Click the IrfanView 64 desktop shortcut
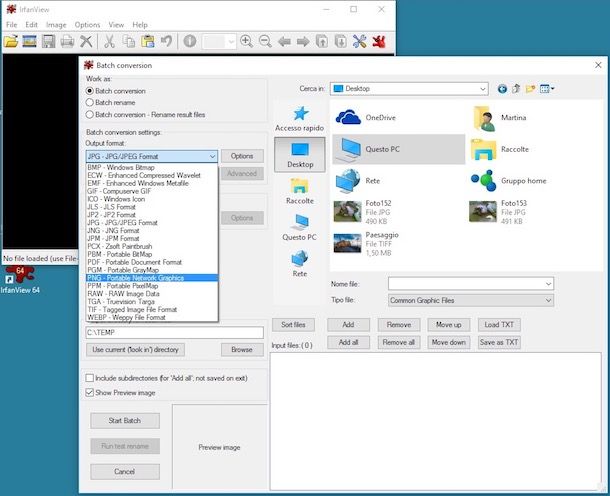Screen dimensions: 610x496 coord(20,280)
